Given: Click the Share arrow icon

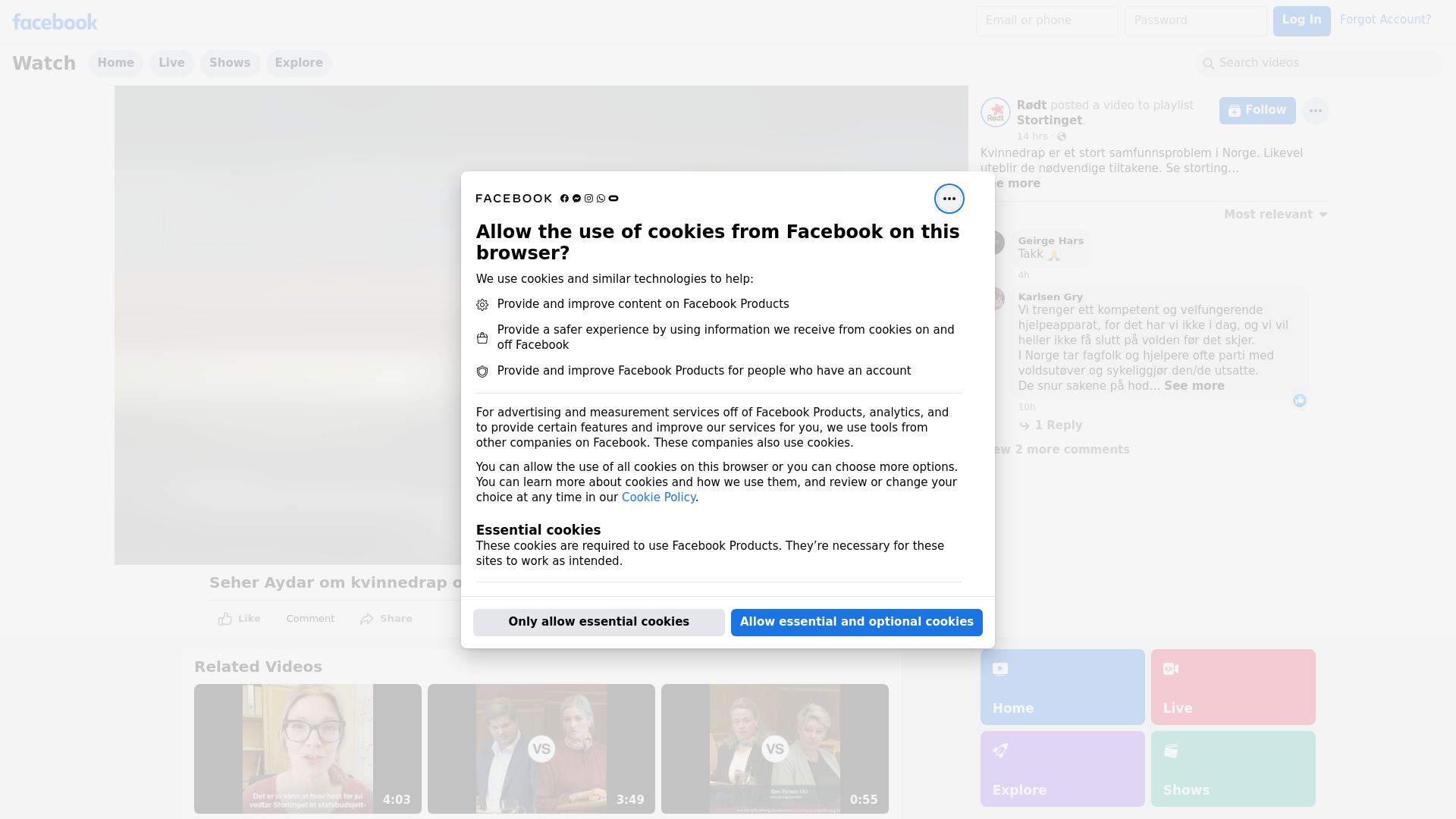Looking at the screenshot, I should click(367, 619).
